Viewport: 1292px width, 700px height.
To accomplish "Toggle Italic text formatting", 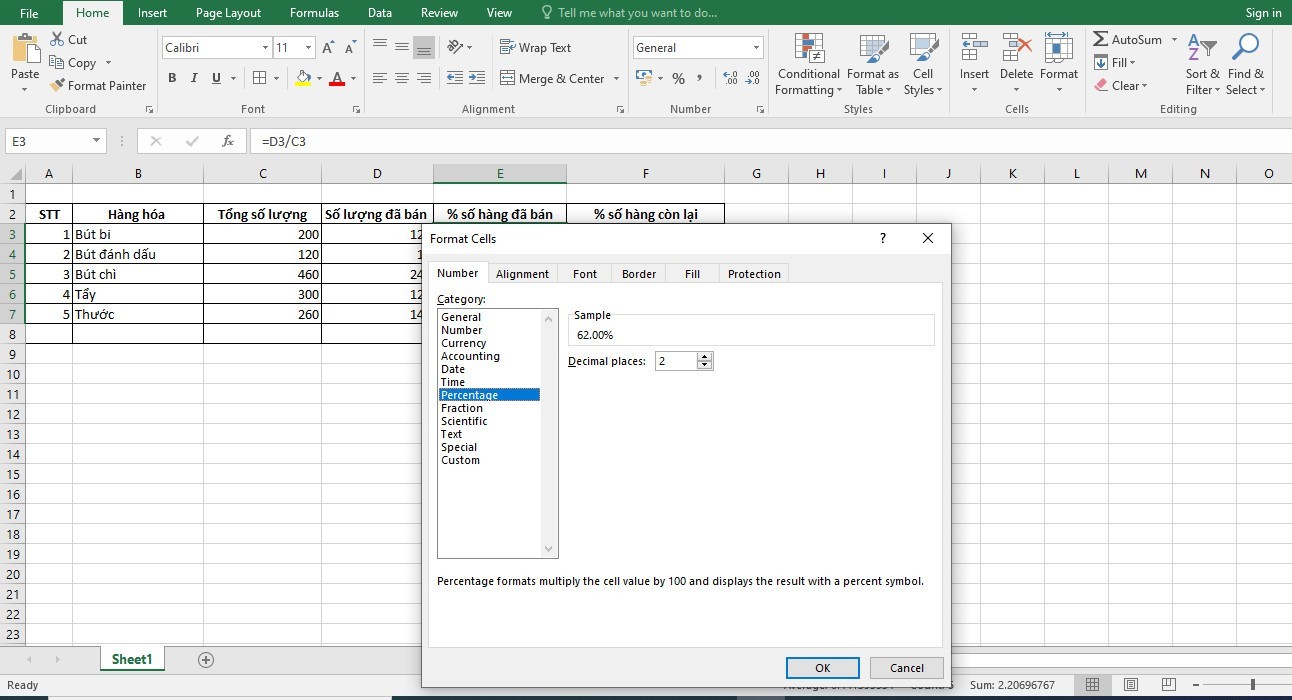I will pyautogui.click(x=194, y=78).
